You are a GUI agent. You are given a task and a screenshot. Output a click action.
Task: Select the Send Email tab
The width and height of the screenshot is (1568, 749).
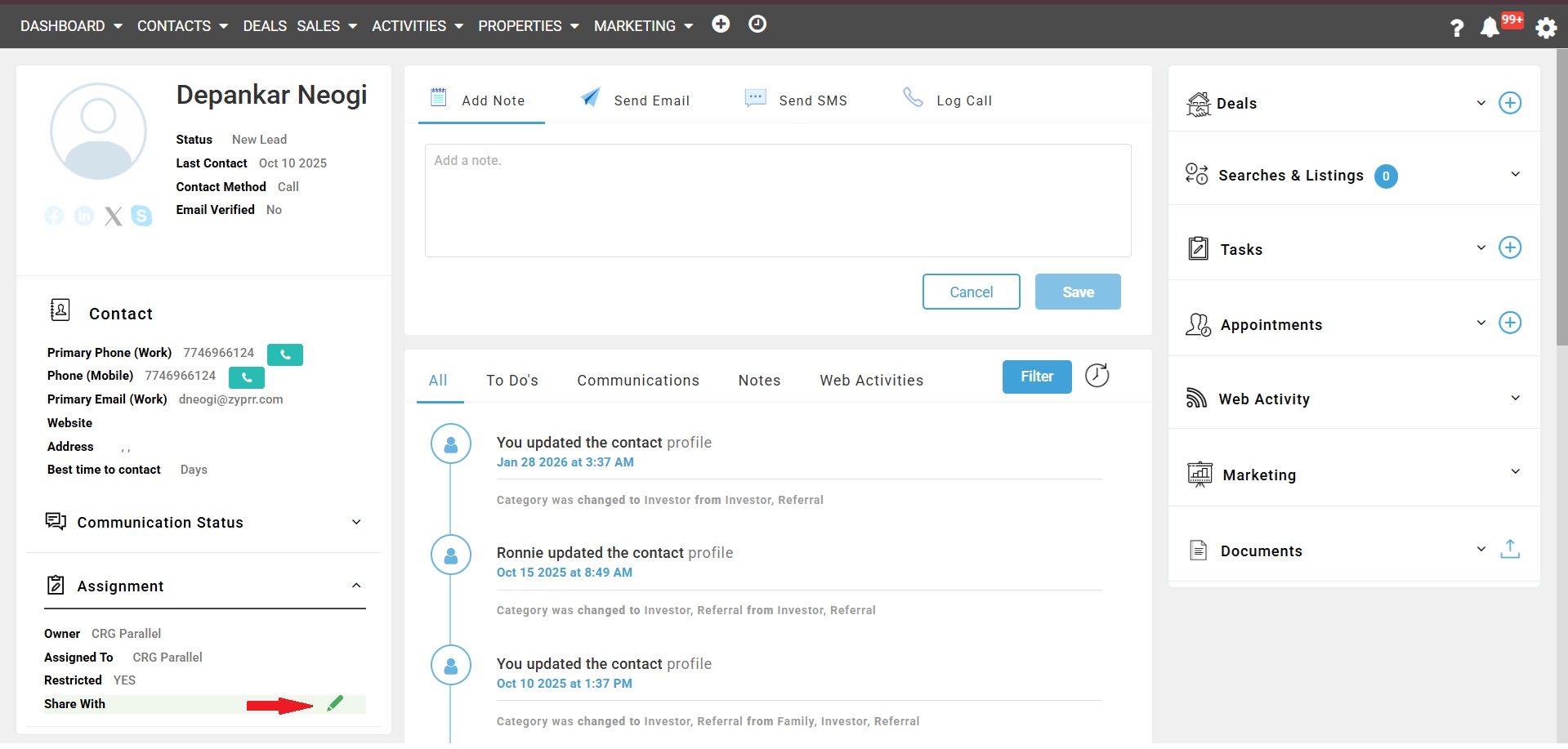635,100
